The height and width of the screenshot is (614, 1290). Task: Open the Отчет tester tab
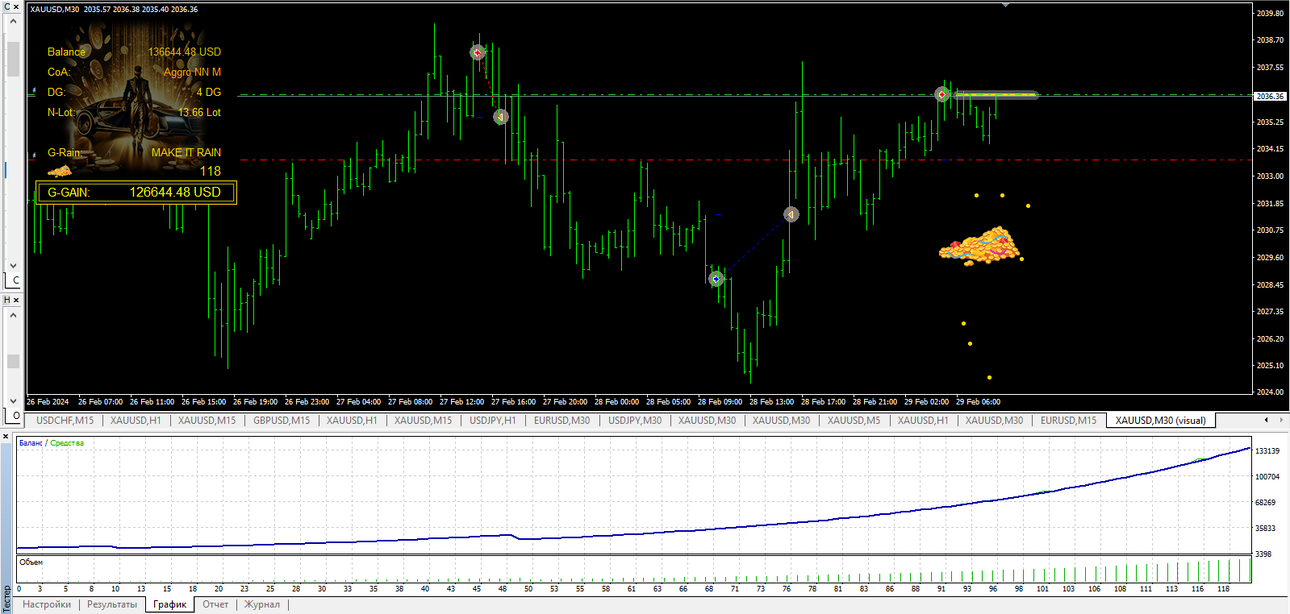click(216, 604)
